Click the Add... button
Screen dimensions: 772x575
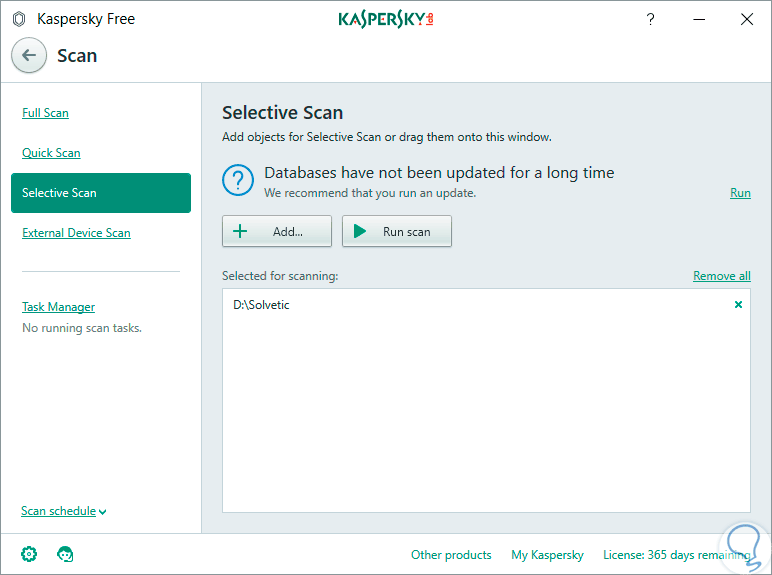pyautogui.click(x=277, y=231)
